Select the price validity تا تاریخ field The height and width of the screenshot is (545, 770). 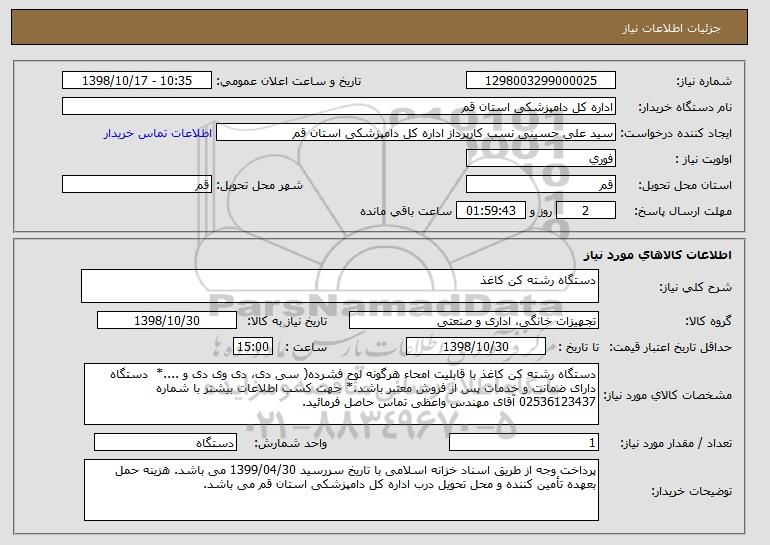(x=476, y=347)
